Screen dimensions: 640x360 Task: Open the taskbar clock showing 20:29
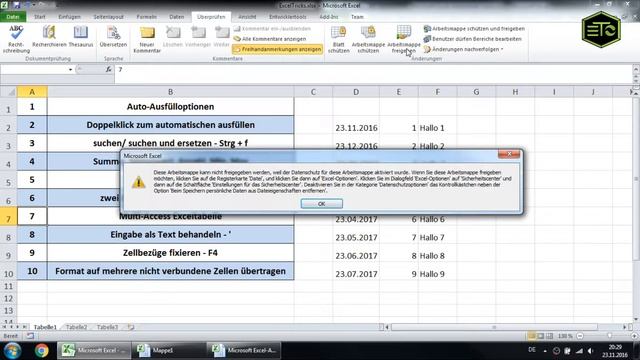click(615, 351)
